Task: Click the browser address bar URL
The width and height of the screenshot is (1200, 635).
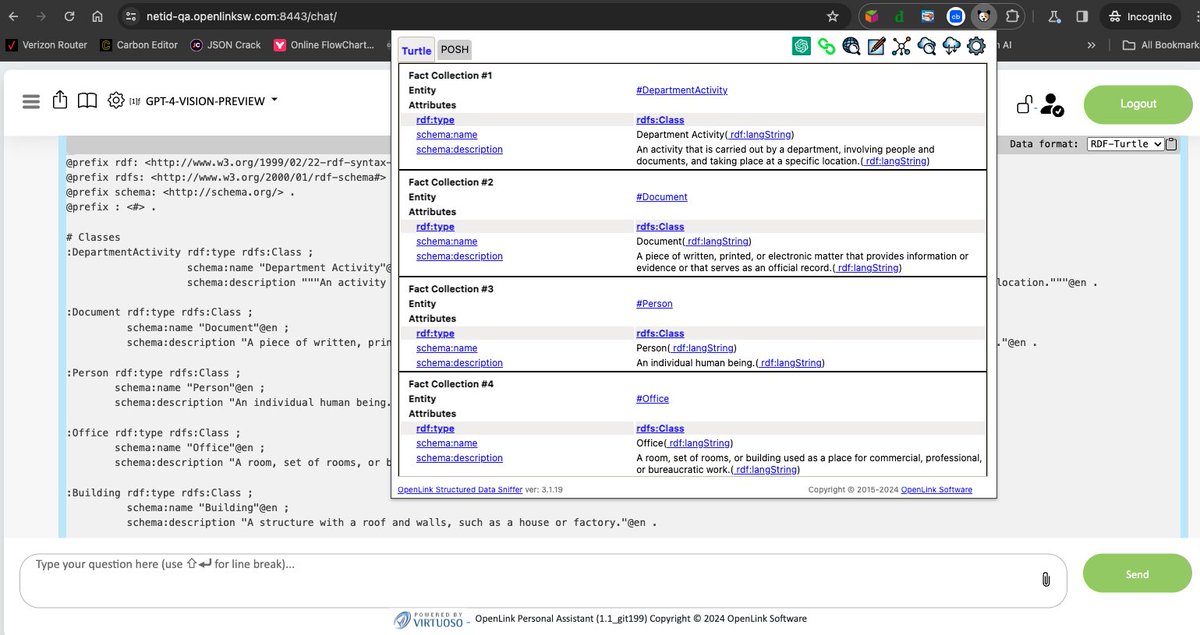Action: click(x=243, y=17)
